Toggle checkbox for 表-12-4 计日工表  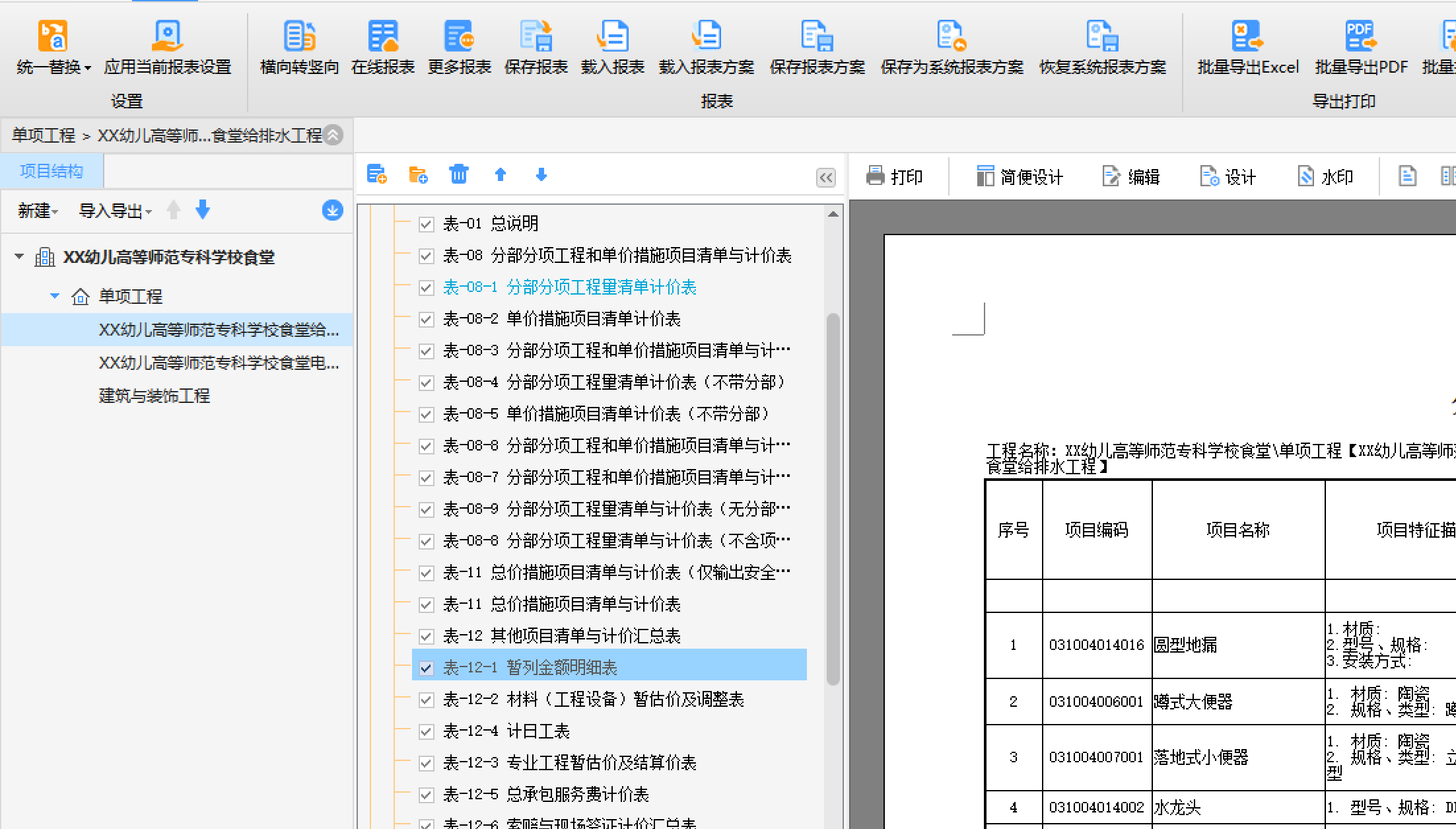[x=426, y=731]
